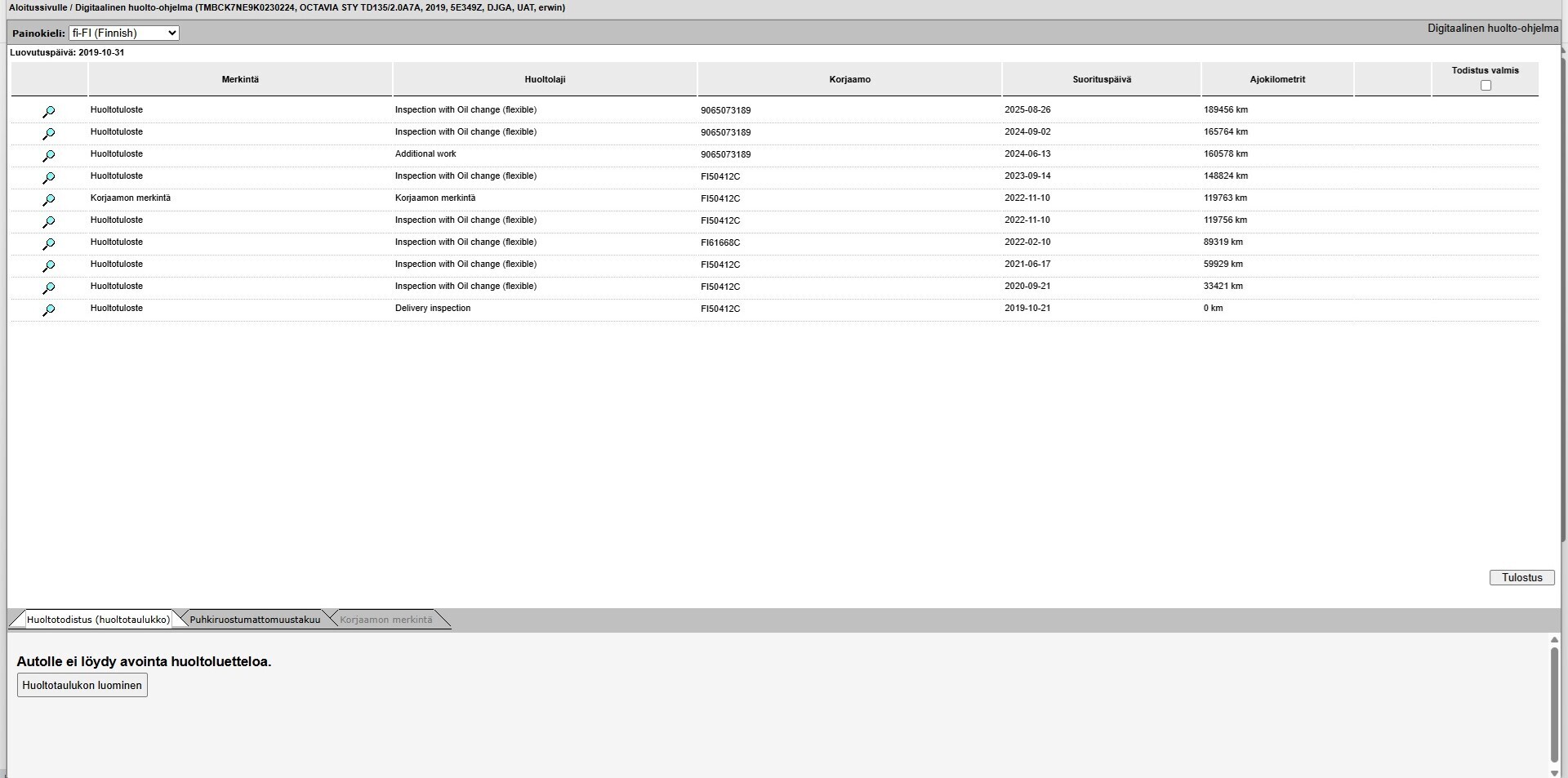The width and height of the screenshot is (1568, 778).
Task: View details of Additional work entry
Action: point(48,156)
